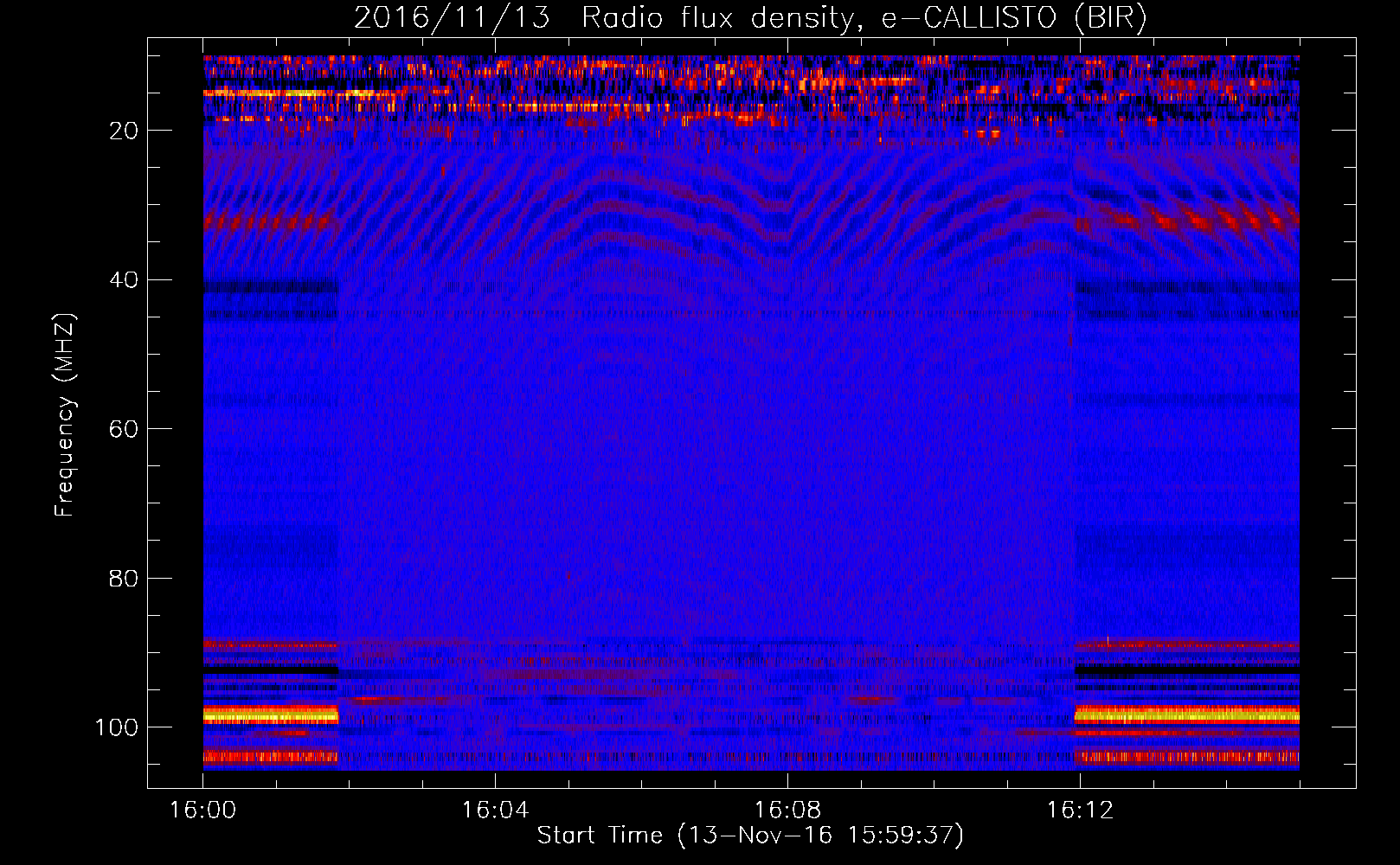Click the 16:04 time tick label
1400x865 pixels.
[x=495, y=811]
